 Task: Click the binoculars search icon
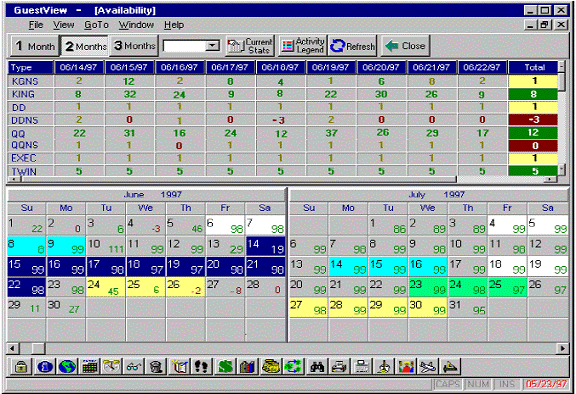tap(317, 366)
